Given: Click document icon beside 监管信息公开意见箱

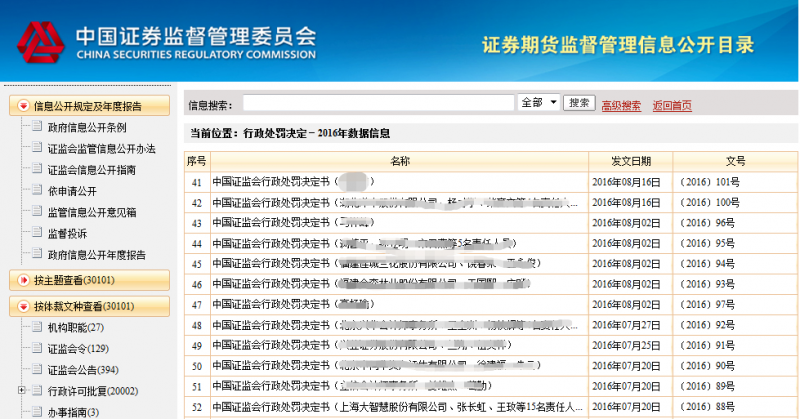Looking at the screenshot, I should coord(37,210).
